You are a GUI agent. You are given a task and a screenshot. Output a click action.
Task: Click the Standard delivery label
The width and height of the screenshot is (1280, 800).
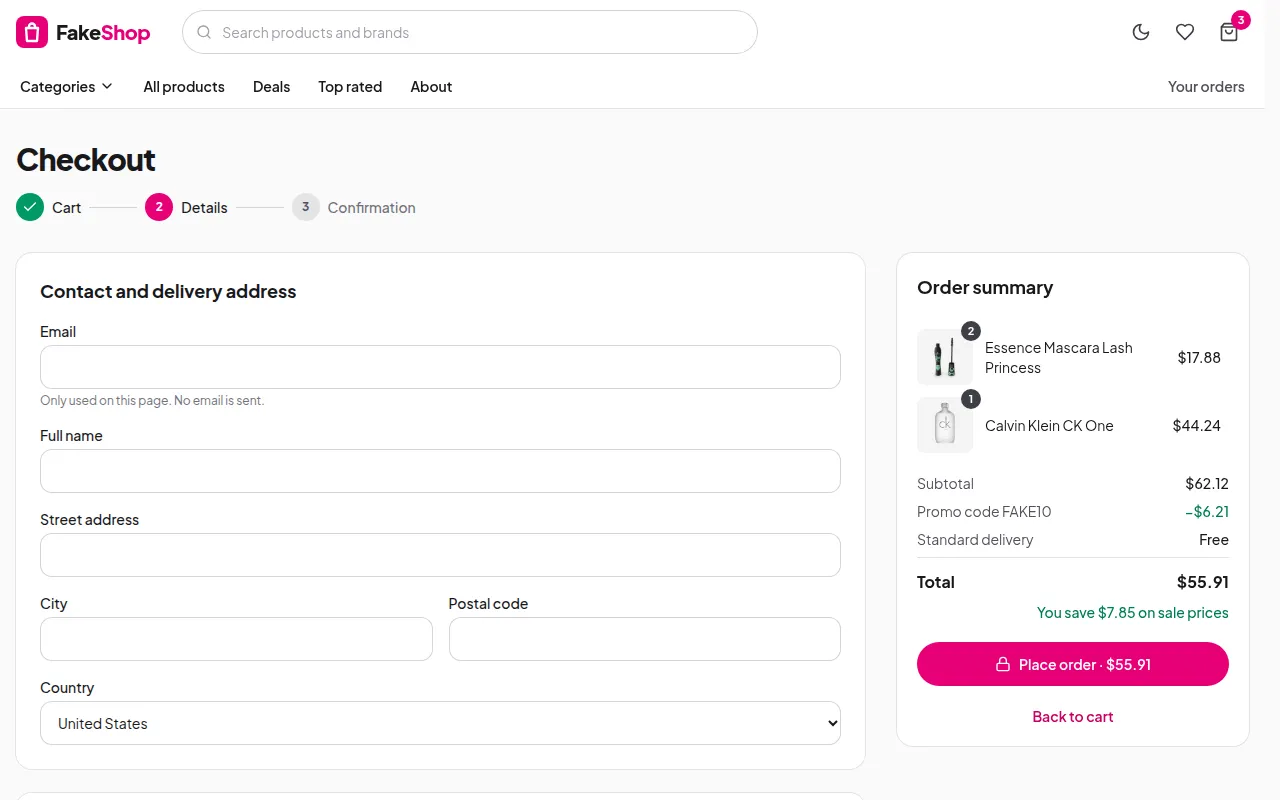[975, 539]
